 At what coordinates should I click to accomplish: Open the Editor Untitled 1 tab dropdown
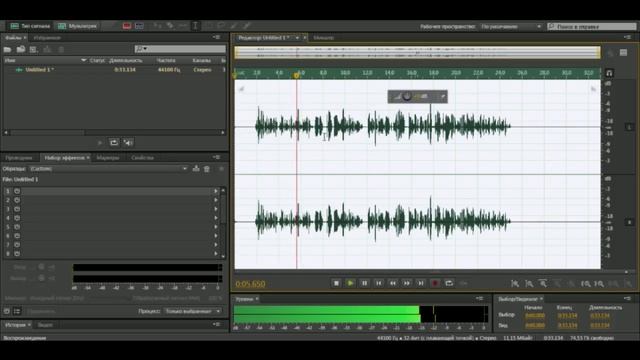point(298,38)
